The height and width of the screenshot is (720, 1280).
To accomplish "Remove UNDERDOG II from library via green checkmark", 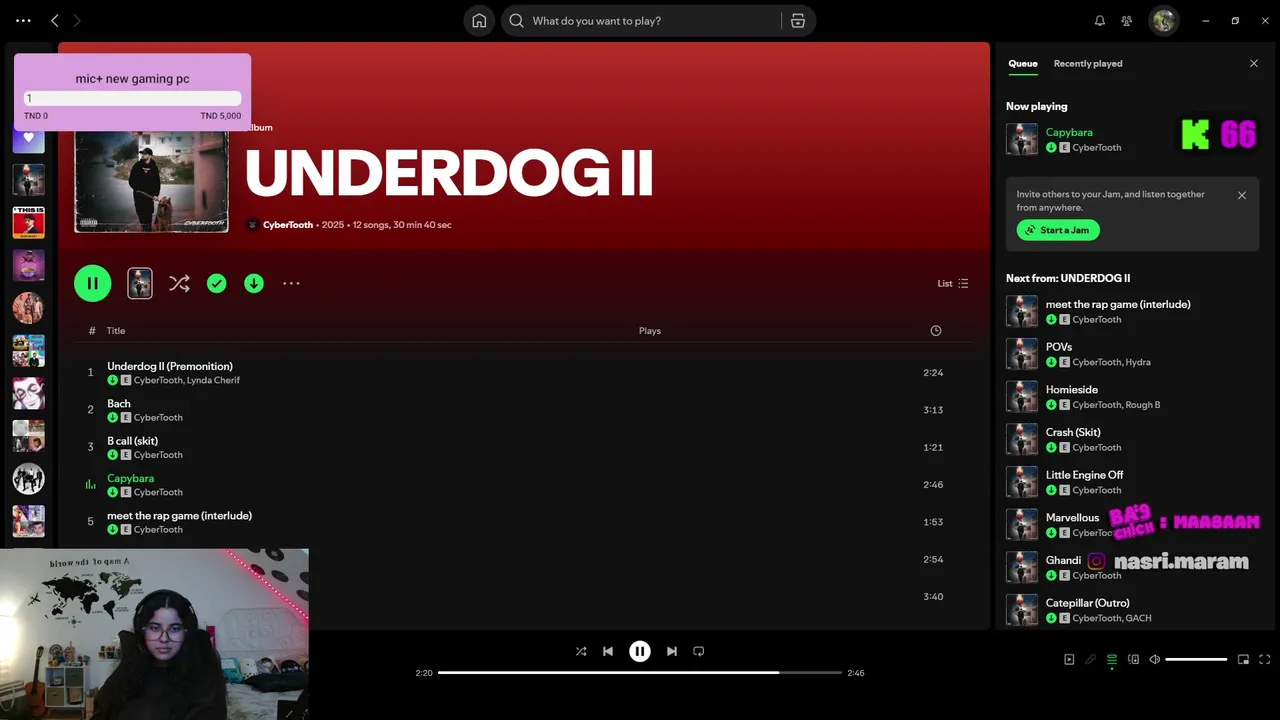I will (216, 284).
